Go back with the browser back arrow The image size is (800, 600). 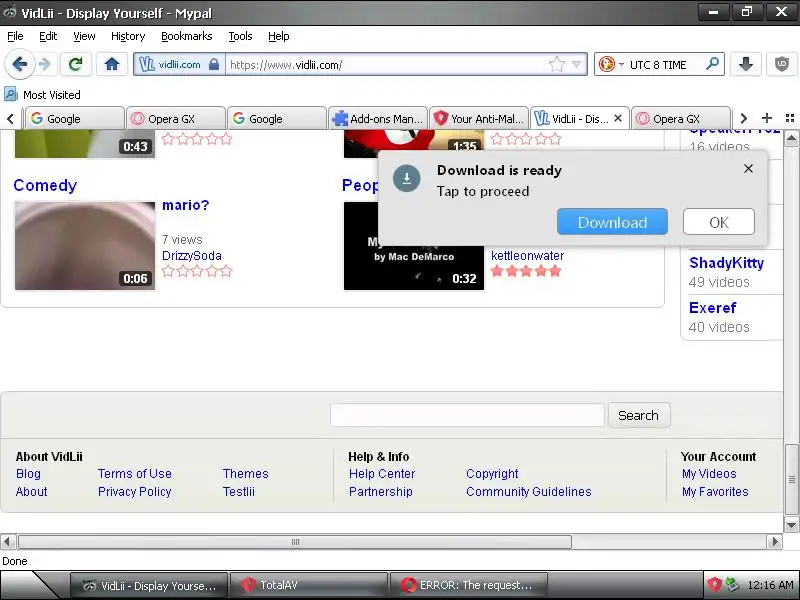point(19,65)
